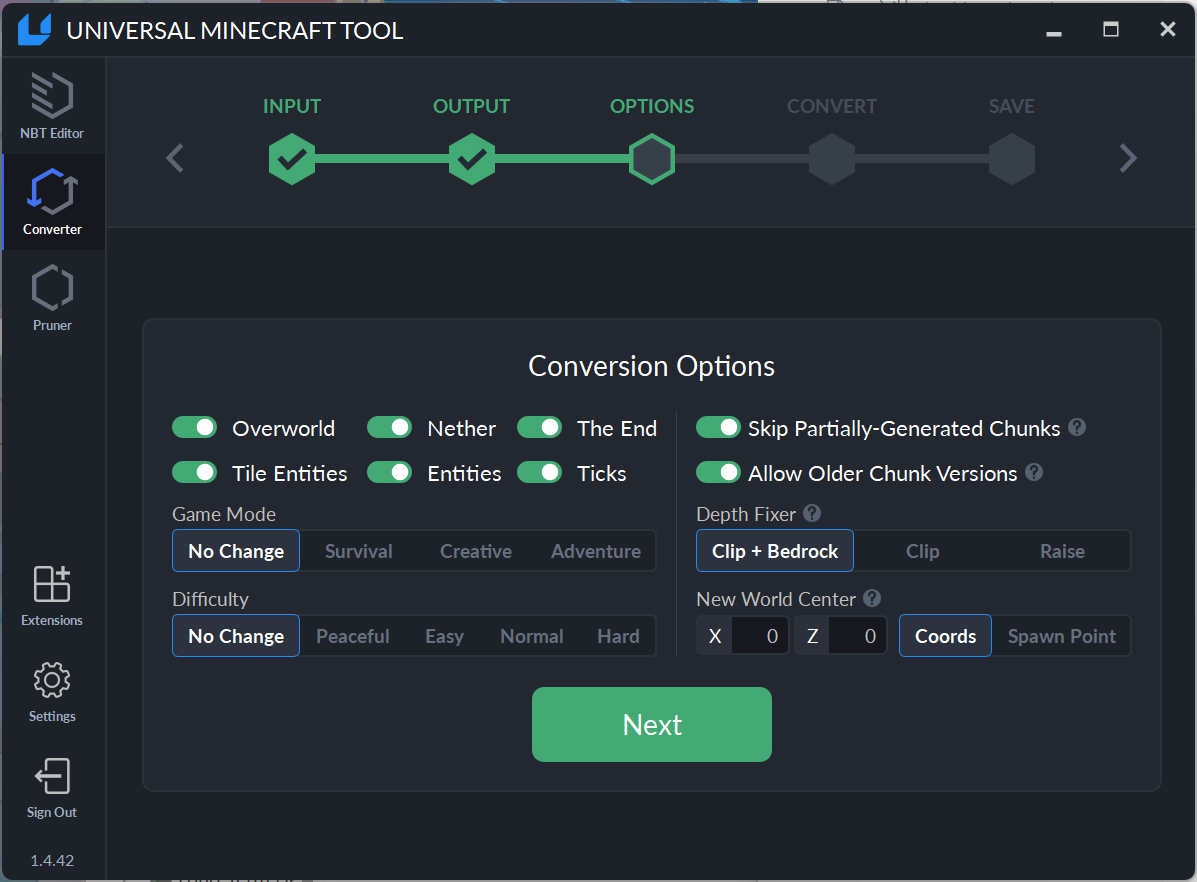Click the SAVE step hexagon
This screenshot has width=1197, height=882.
pos(1012,159)
